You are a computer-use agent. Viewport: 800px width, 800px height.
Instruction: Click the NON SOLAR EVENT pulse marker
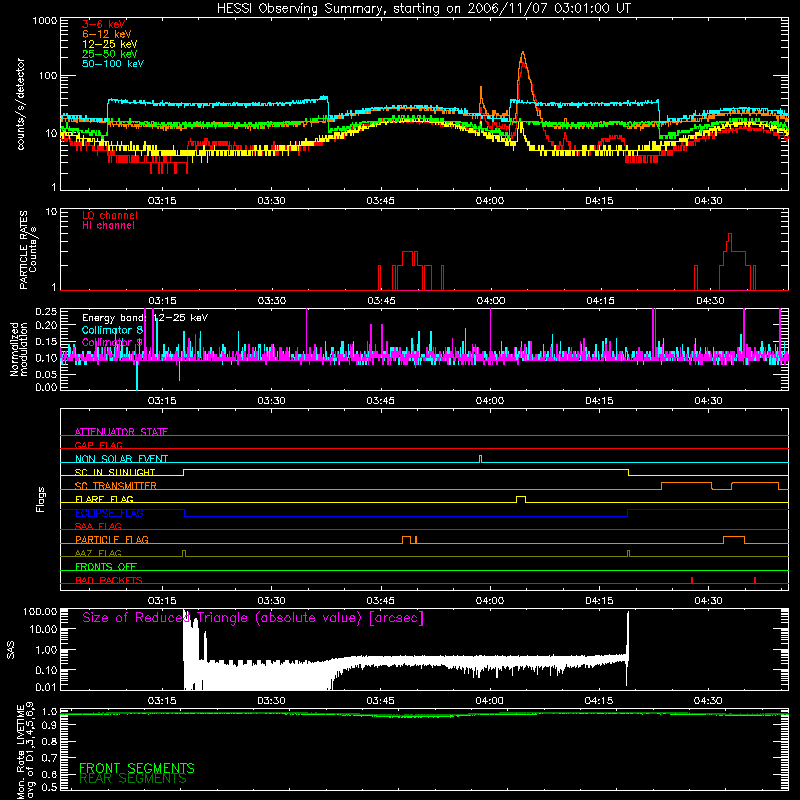point(480,458)
